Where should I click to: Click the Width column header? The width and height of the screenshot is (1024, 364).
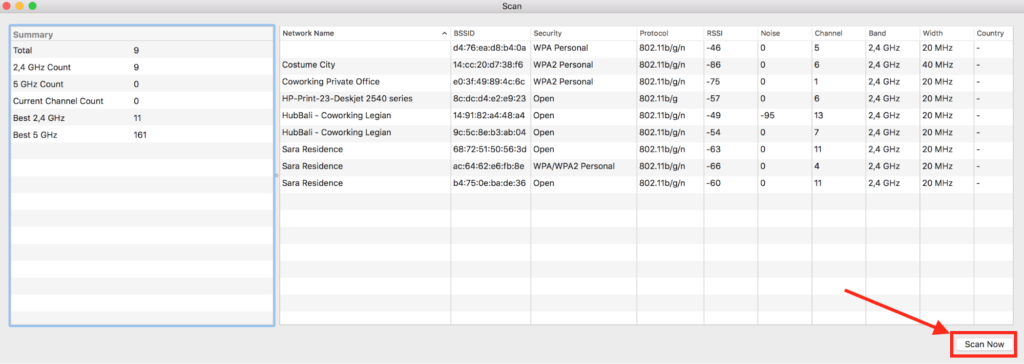[946, 33]
